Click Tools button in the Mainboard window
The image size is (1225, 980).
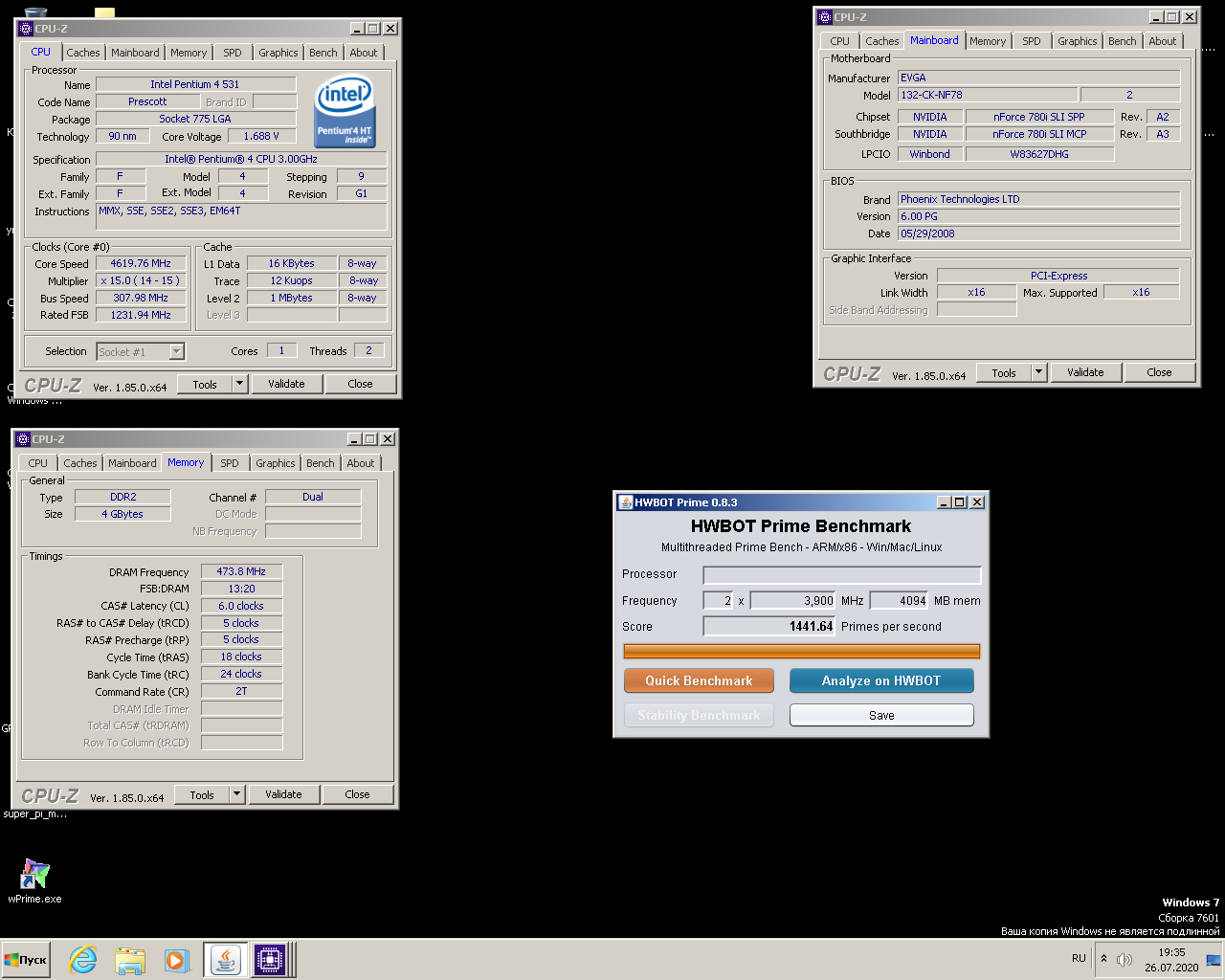click(x=1004, y=372)
